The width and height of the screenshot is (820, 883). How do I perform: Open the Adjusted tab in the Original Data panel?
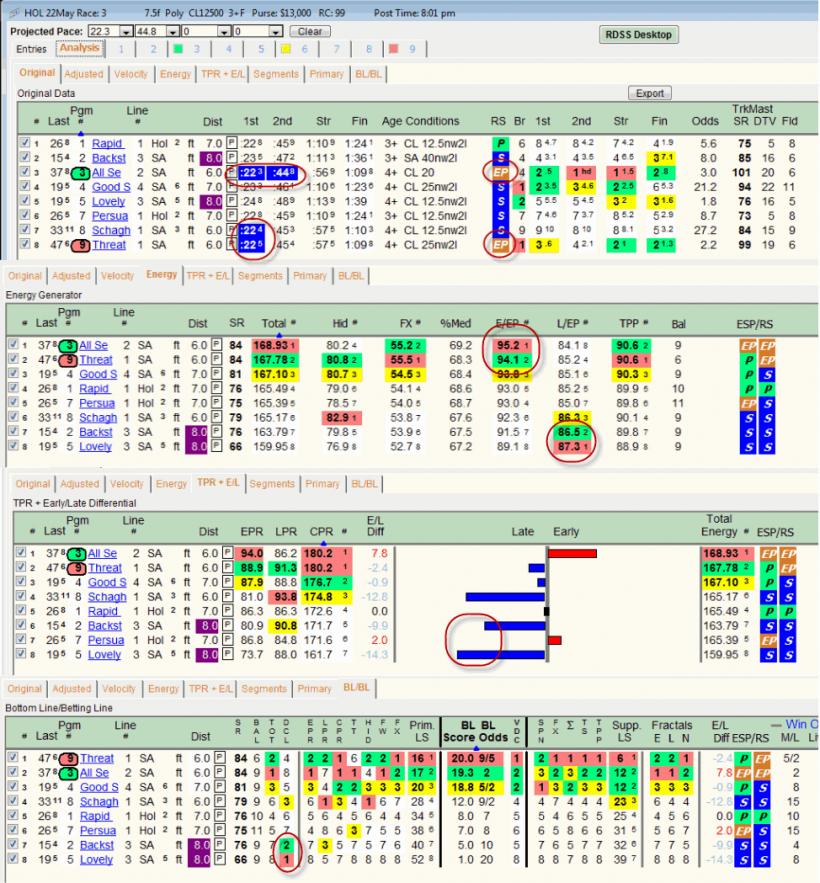(x=84, y=74)
